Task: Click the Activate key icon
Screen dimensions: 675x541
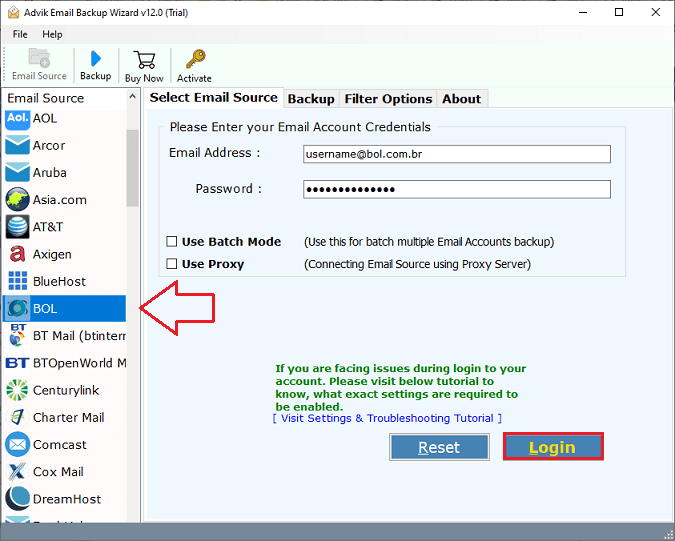Action: (195, 59)
